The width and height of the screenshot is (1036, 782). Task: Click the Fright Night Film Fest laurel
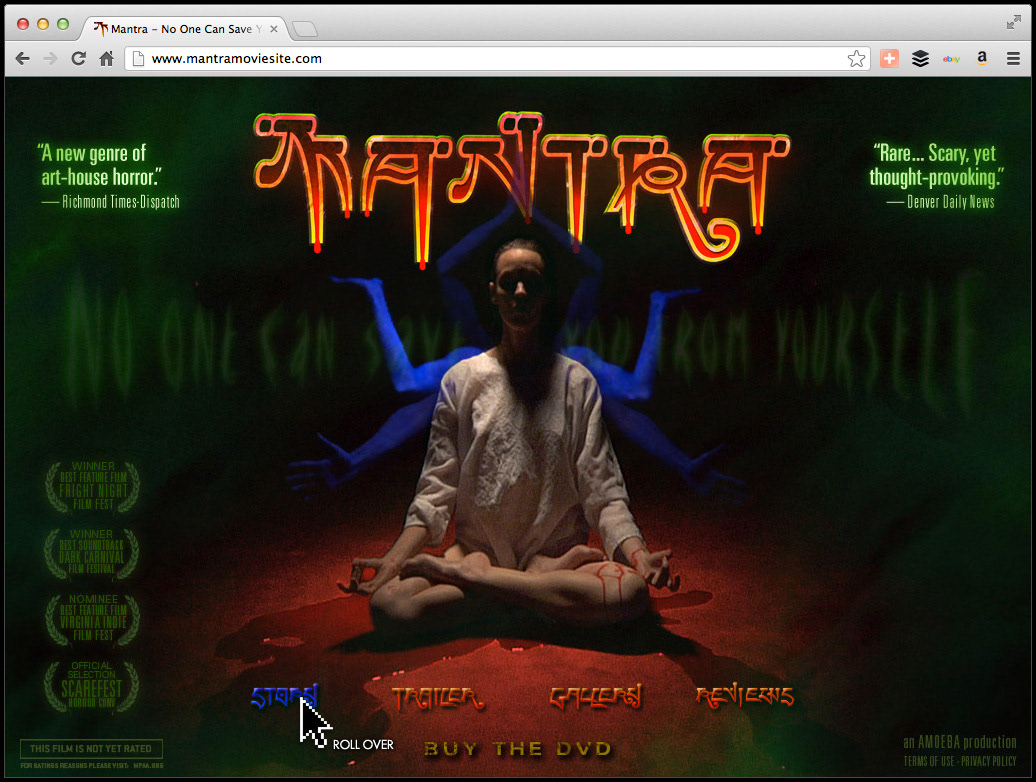(92, 487)
